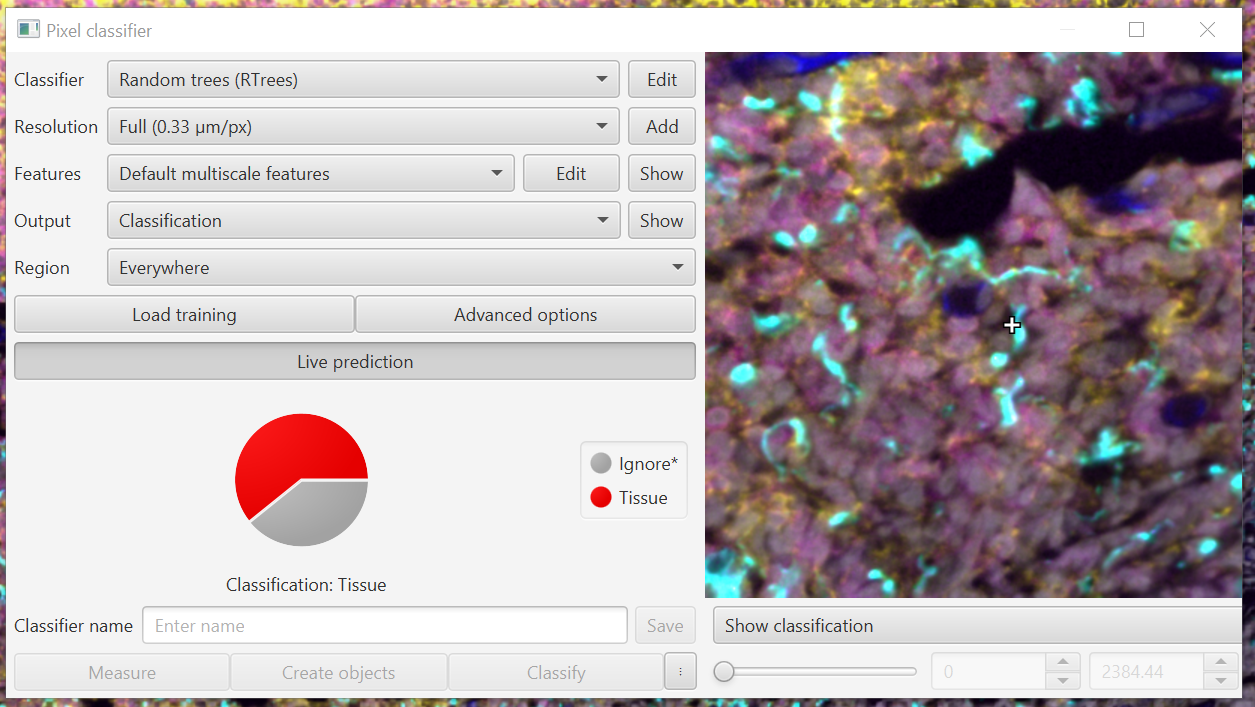Image resolution: width=1255 pixels, height=707 pixels.
Task: Click the disabled Save button
Action: pyautogui.click(x=665, y=626)
